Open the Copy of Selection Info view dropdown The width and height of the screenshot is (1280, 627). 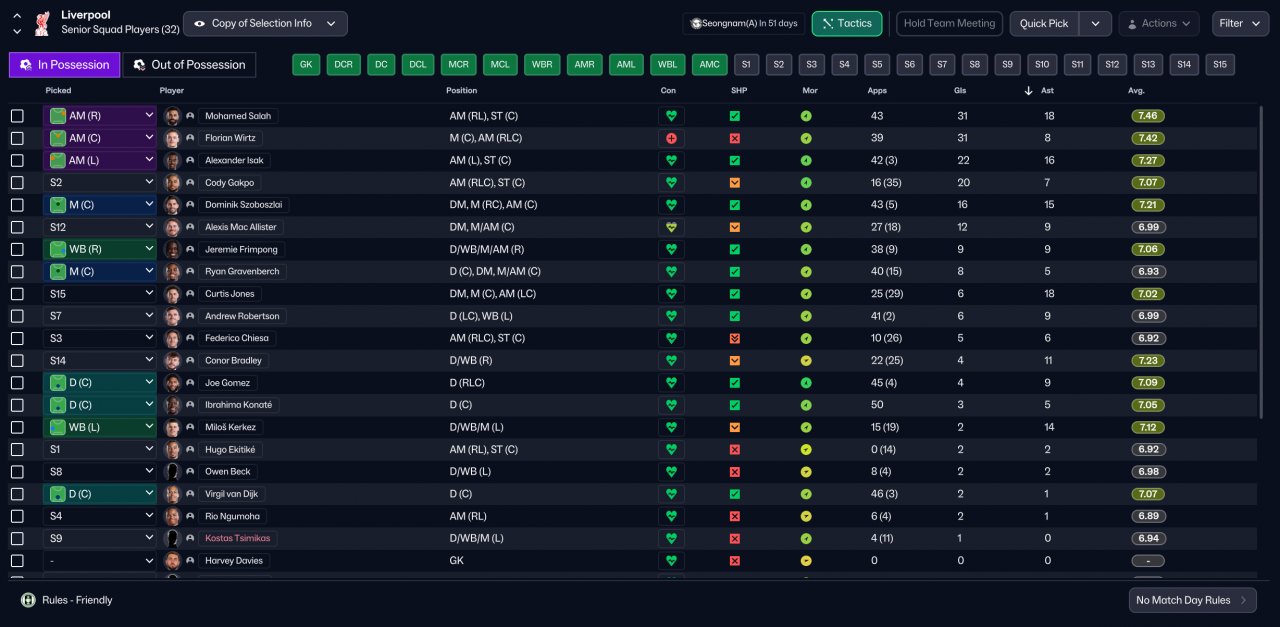pyautogui.click(x=265, y=23)
